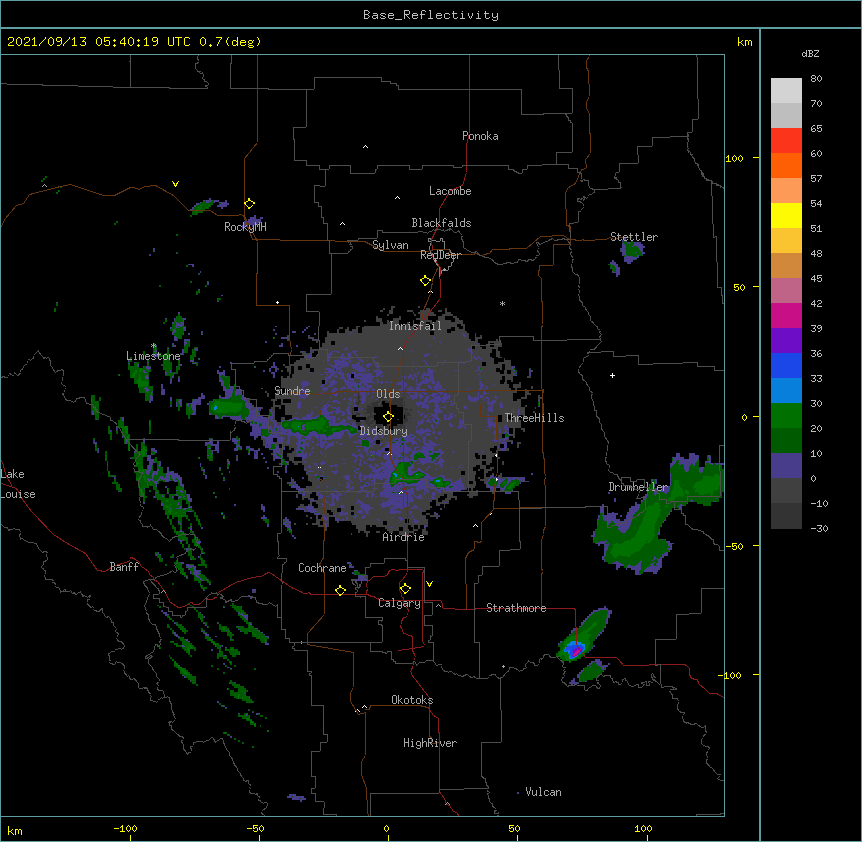Click the Cochrane town label

coord(322,568)
